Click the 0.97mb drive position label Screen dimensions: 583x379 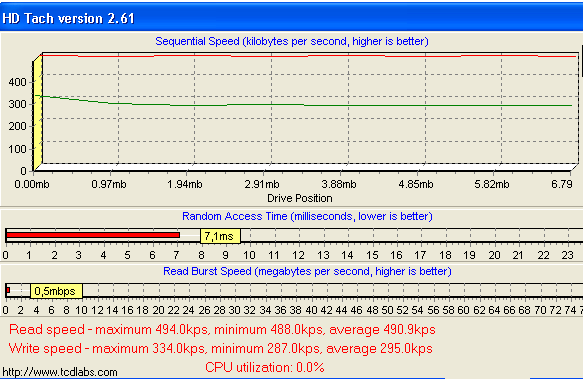point(109,184)
